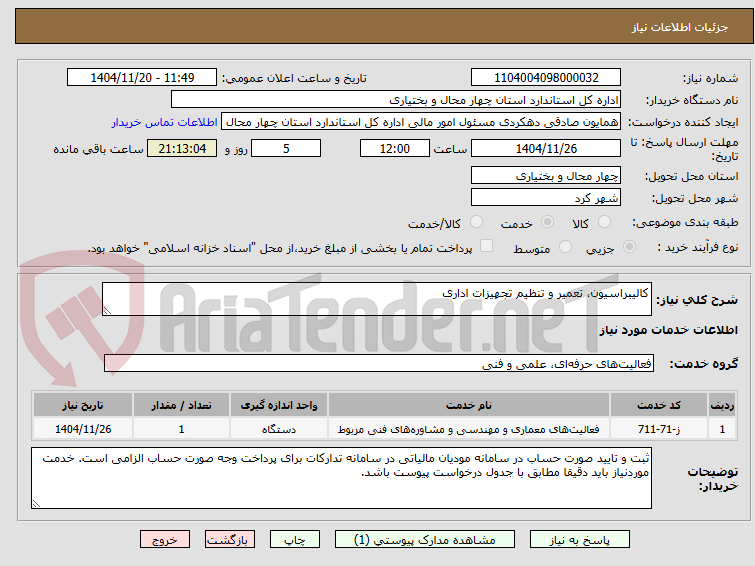Click the شهر کرد city field
The image size is (755, 566).
click(x=546, y=197)
